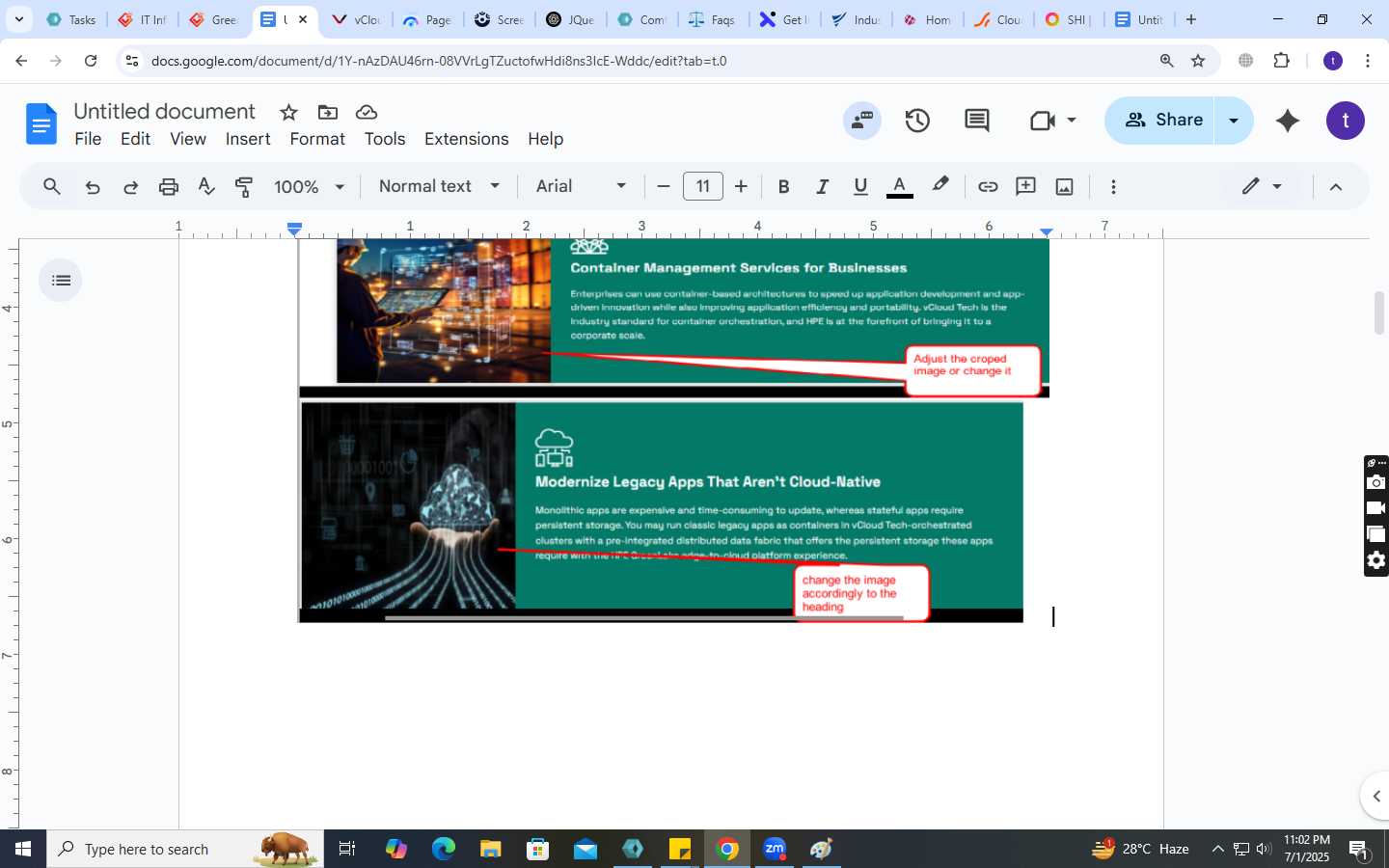Open the View menu
1389x868 pixels.
point(188,139)
